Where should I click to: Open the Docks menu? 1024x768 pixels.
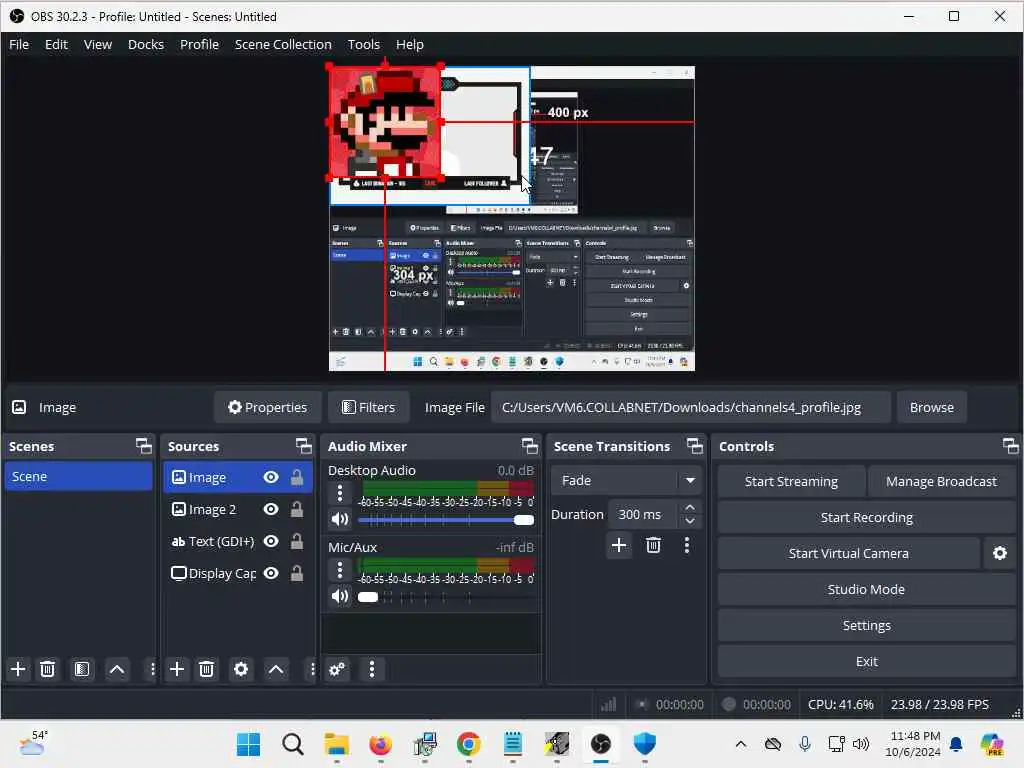(x=146, y=44)
